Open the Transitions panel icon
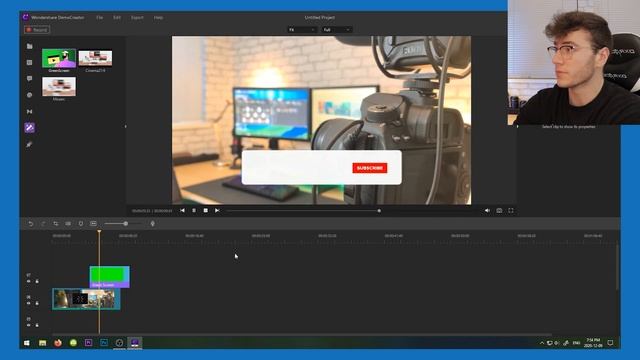 (29, 111)
